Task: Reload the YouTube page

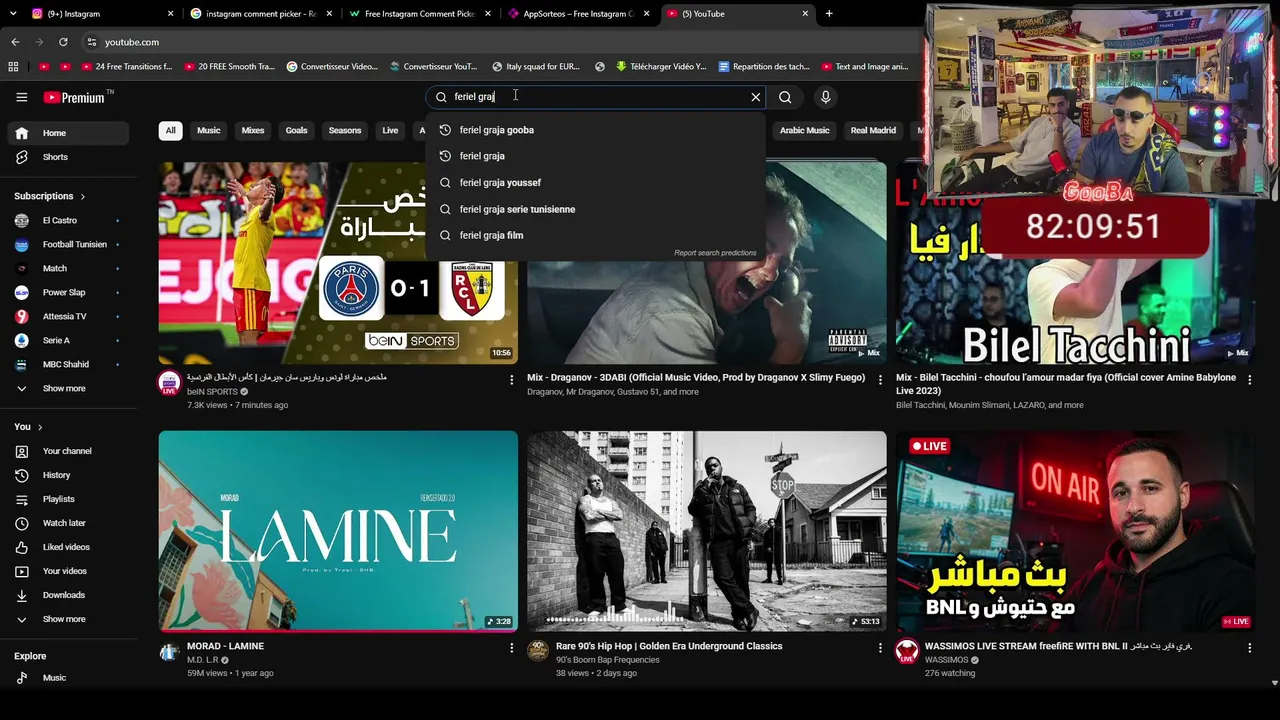Action: pyautogui.click(x=63, y=42)
